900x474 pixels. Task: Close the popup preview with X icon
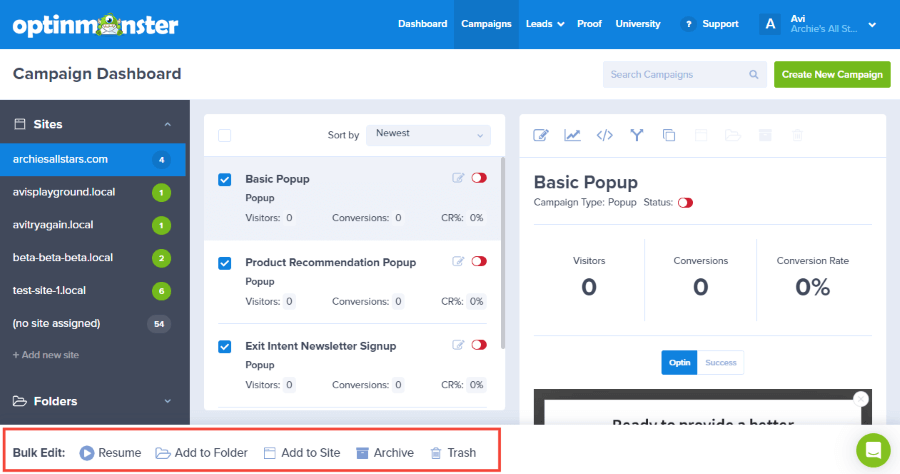(860, 399)
